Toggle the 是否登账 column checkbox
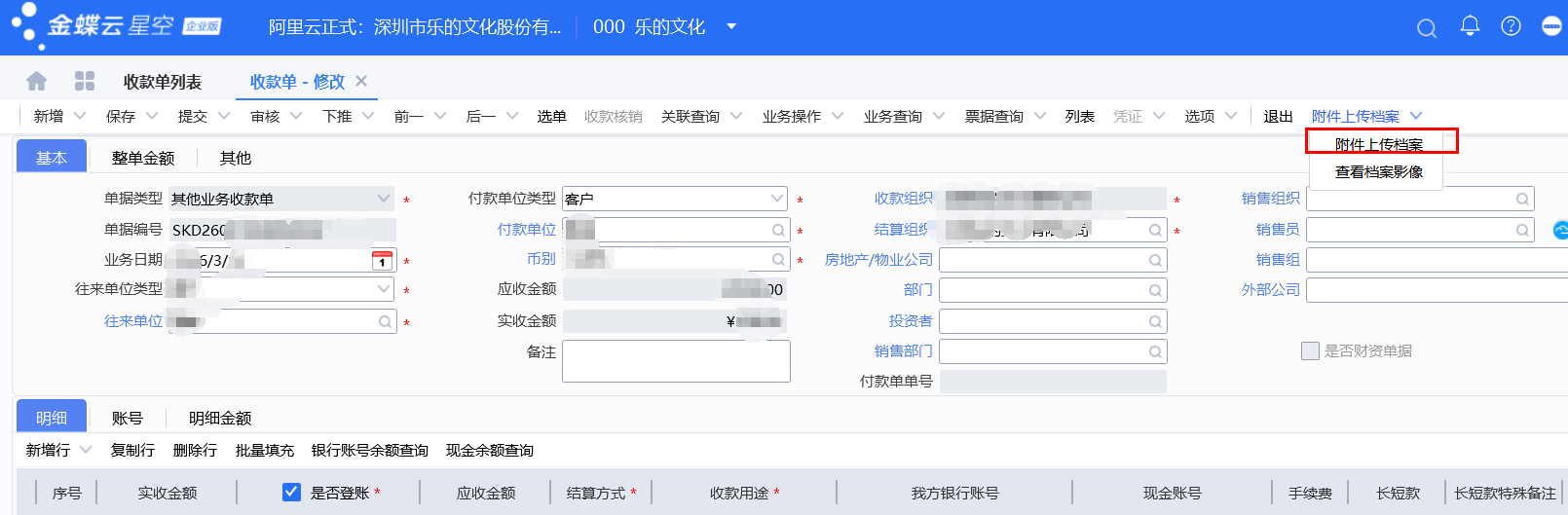The width and height of the screenshot is (1568, 515). [x=291, y=493]
